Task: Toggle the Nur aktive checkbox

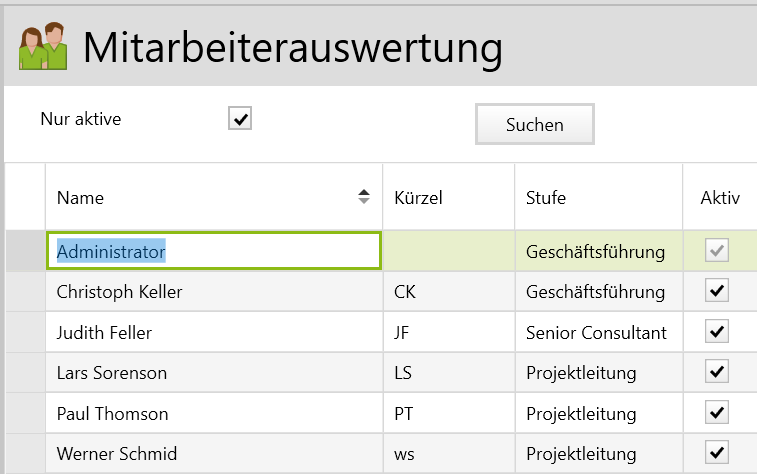Action: point(240,120)
